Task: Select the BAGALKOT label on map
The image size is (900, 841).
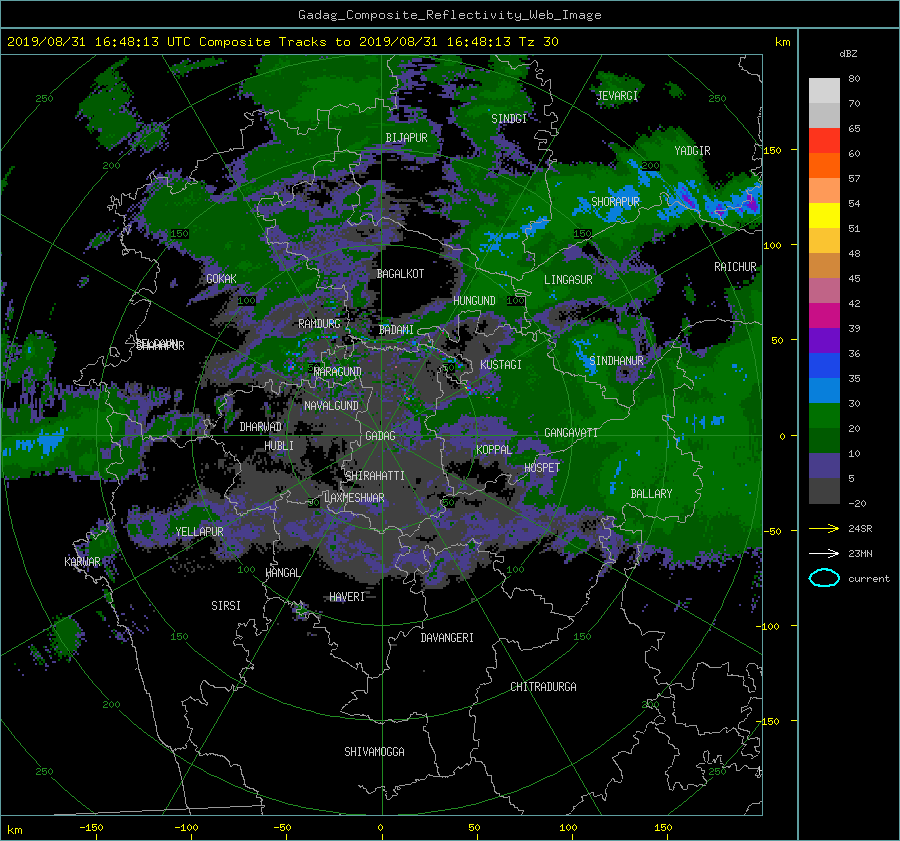Action: click(400, 274)
